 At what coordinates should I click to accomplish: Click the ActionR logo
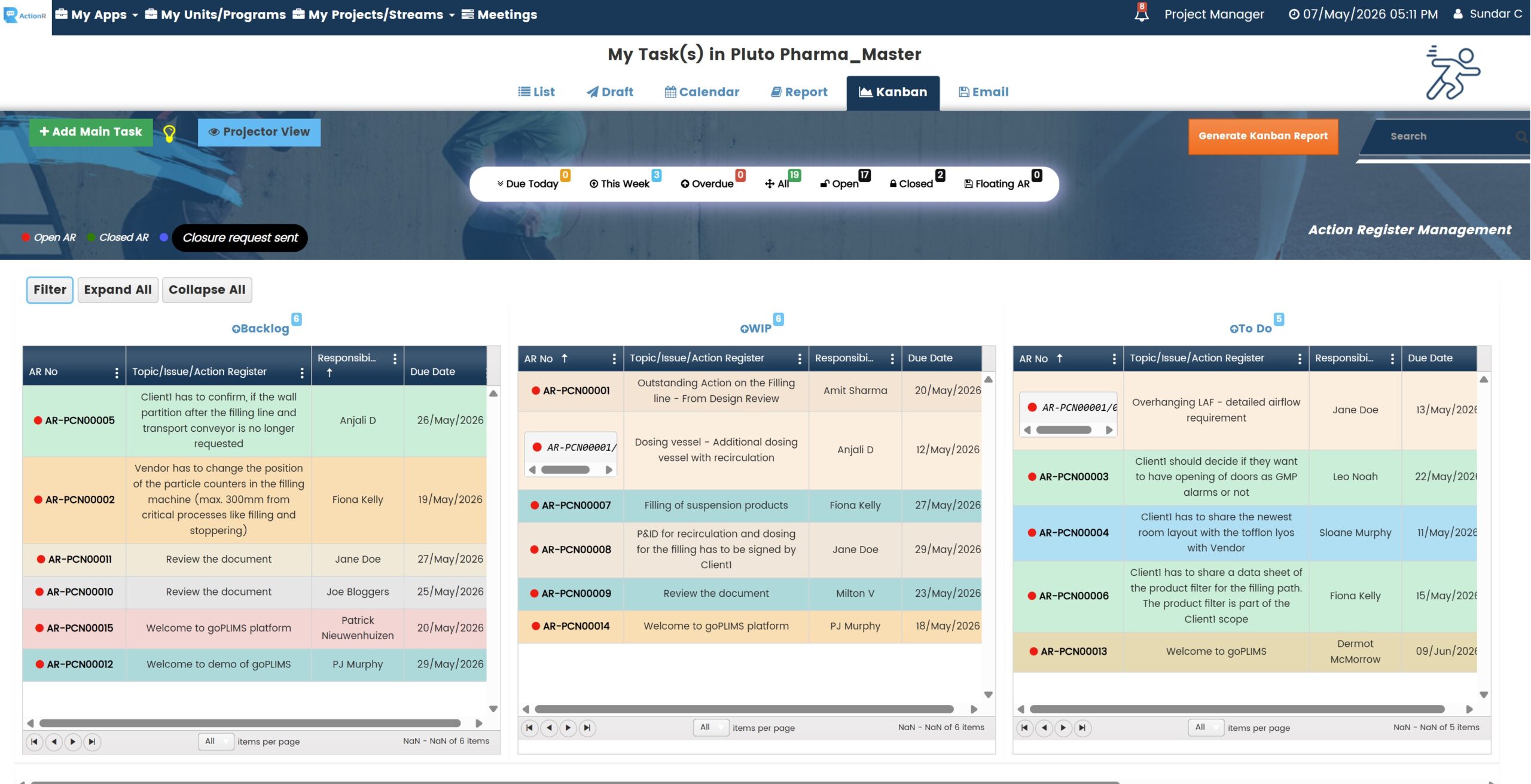pyautogui.click(x=25, y=16)
